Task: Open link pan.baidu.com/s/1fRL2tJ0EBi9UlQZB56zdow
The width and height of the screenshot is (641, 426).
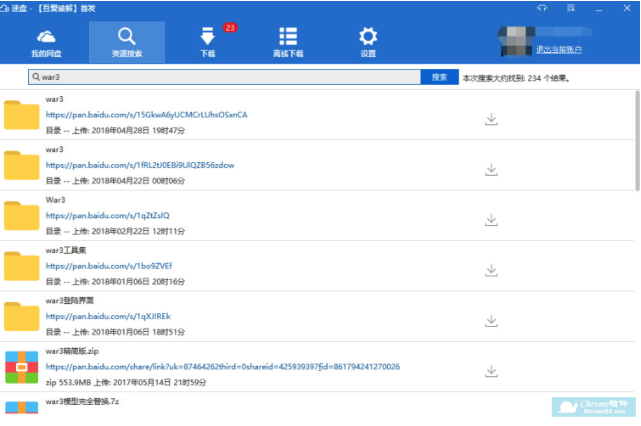Action: [140, 165]
